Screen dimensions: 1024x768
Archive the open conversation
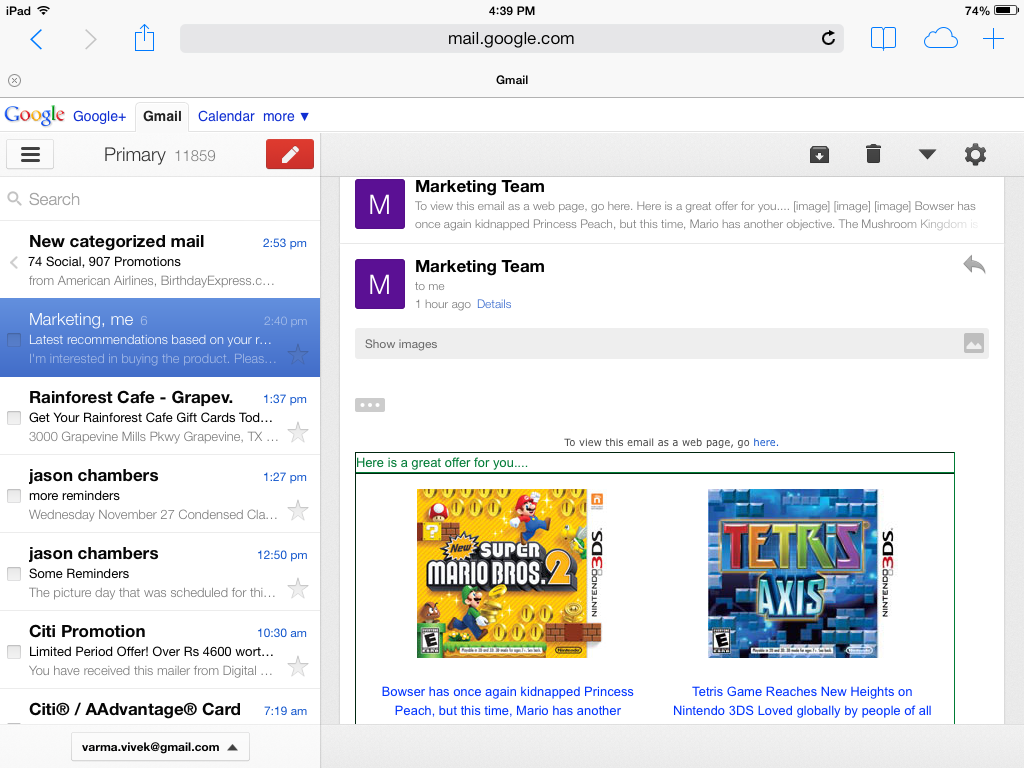[x=819, y=155]
